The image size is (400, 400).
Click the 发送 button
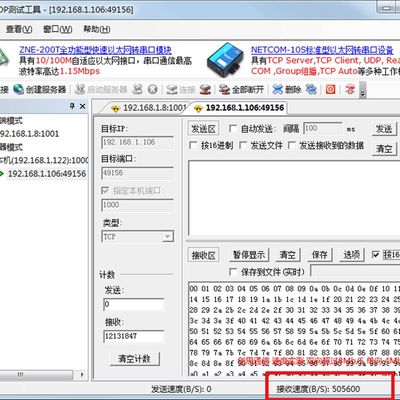[384, 129]
